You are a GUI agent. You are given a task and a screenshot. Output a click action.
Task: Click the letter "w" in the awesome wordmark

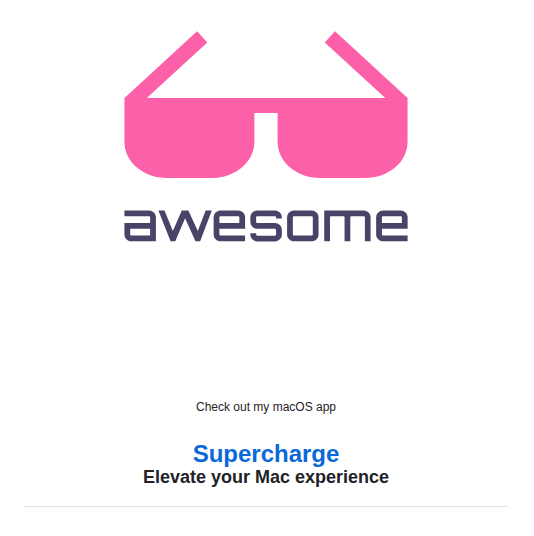184,226
